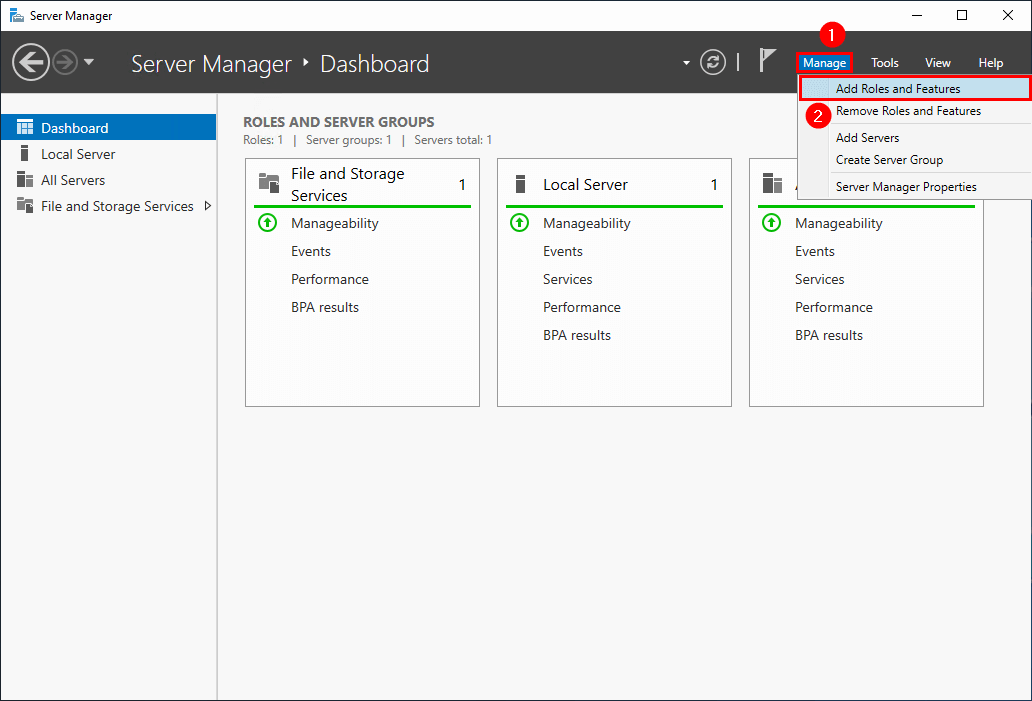Viewport: 1032px width, 701px height.
Task: Click the Dashboard grid icon in the sidebar
Action: click(25, 127)
